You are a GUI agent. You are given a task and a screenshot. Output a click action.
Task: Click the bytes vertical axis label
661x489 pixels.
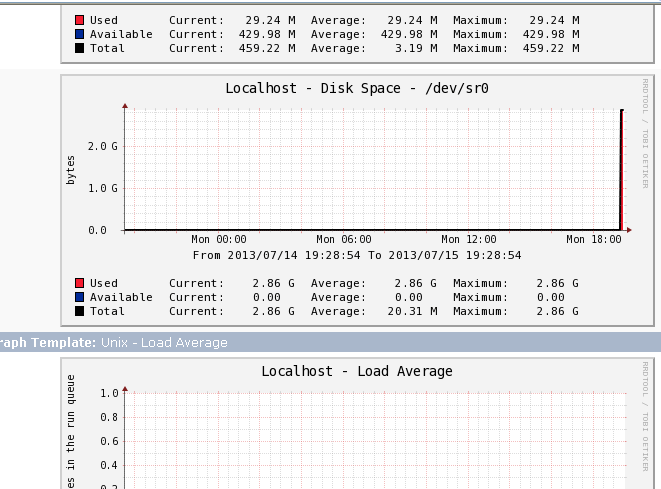pyautogui.click(x=70, y=170)
